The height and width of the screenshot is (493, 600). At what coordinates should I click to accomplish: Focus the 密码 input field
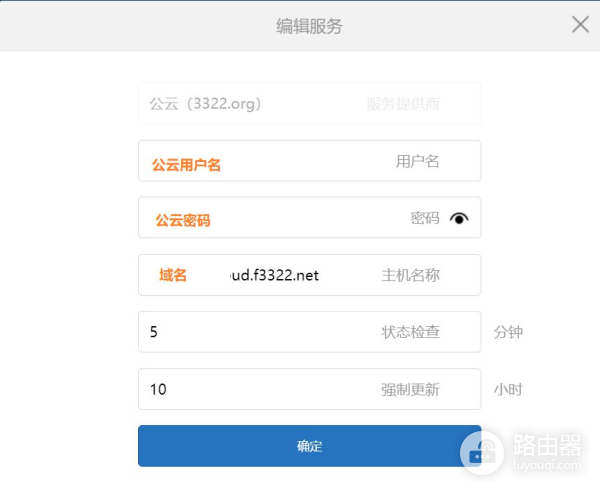coord(300,218)
